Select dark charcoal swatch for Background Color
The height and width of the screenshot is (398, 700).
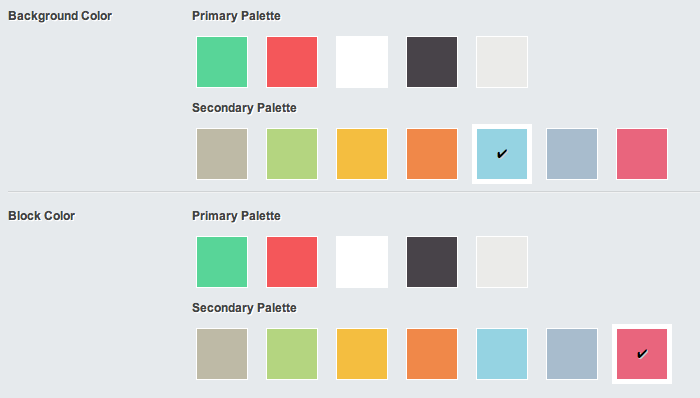click(x=432, y=62)
